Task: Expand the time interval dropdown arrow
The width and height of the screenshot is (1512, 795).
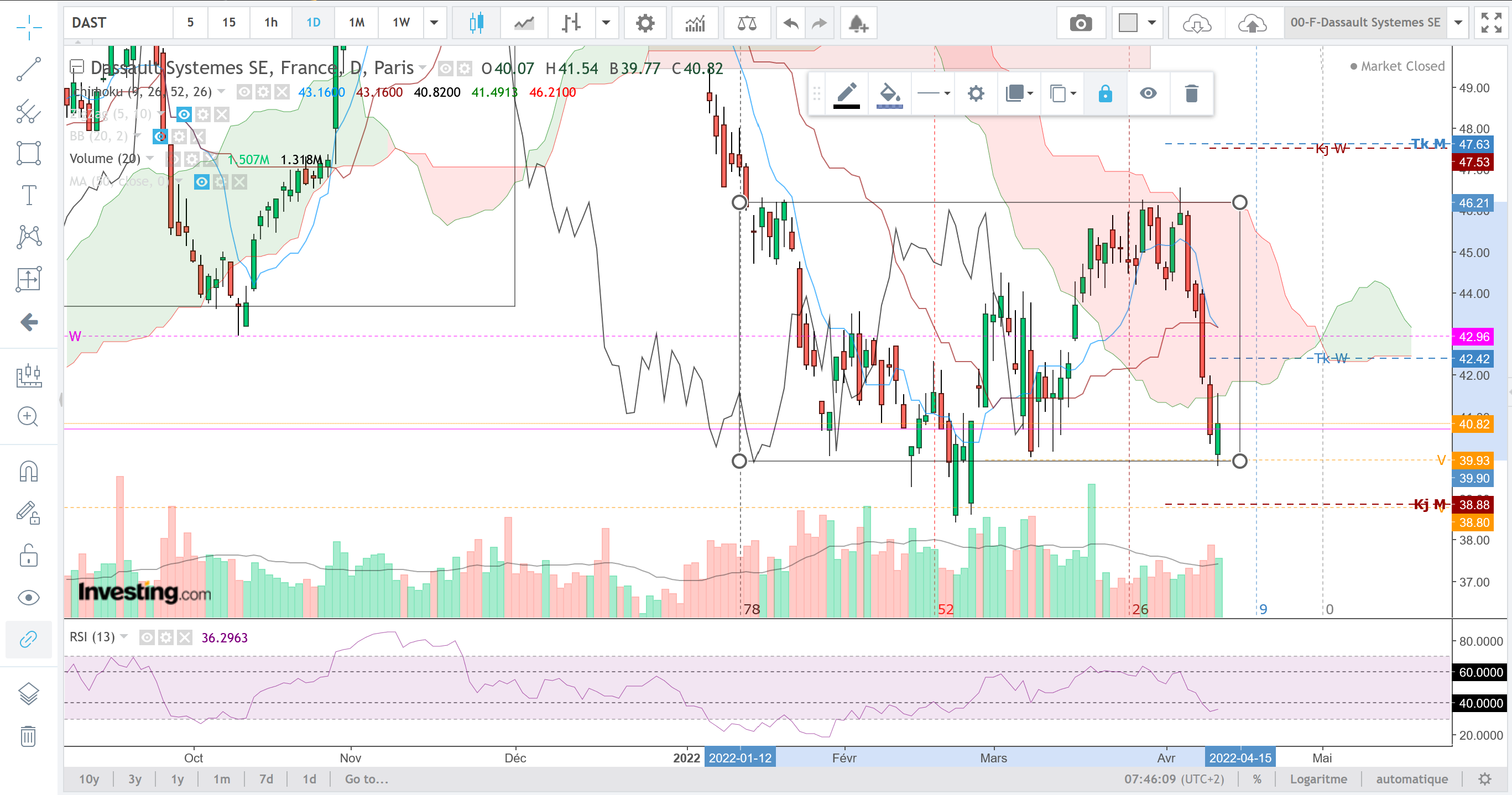Action: pyautogui.click(x=434, y=23)
